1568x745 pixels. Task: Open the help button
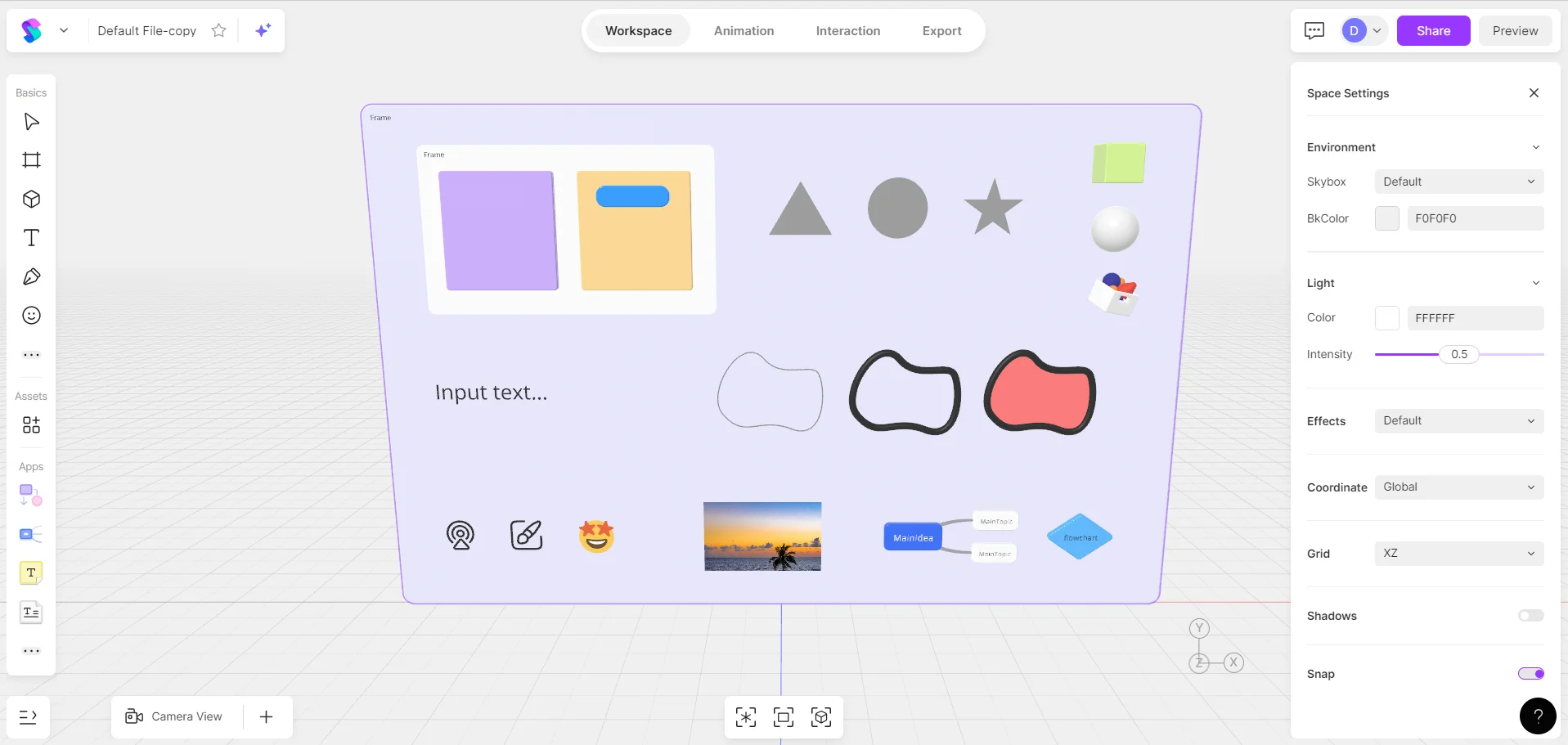click(x=1538, y=716)
